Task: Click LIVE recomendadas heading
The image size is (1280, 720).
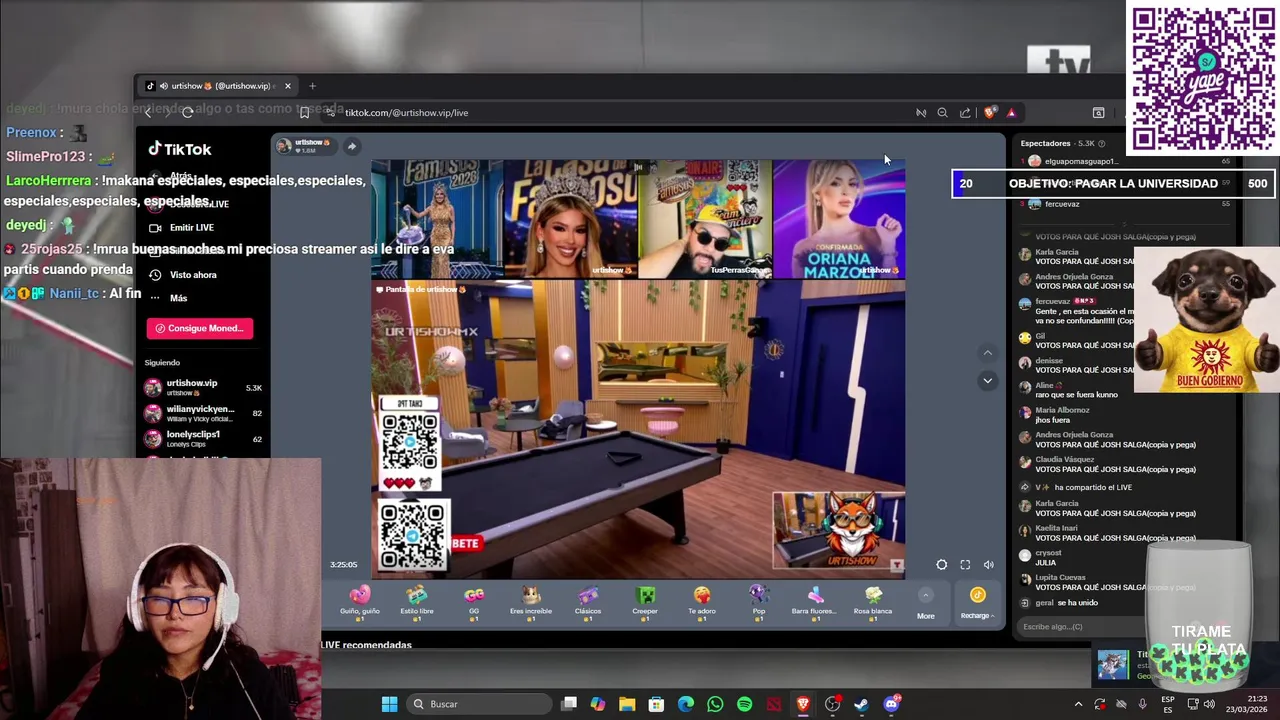Action: coord(366,645)
